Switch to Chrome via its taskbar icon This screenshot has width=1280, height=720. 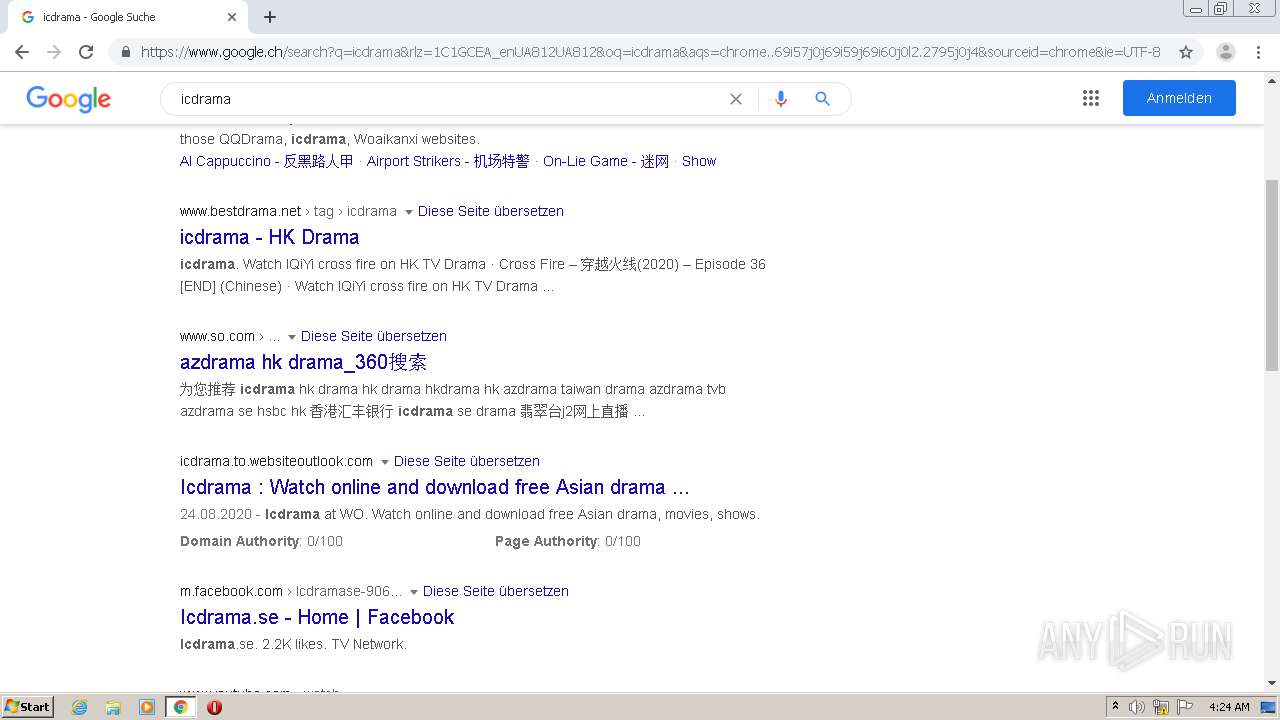pos(180,707)
